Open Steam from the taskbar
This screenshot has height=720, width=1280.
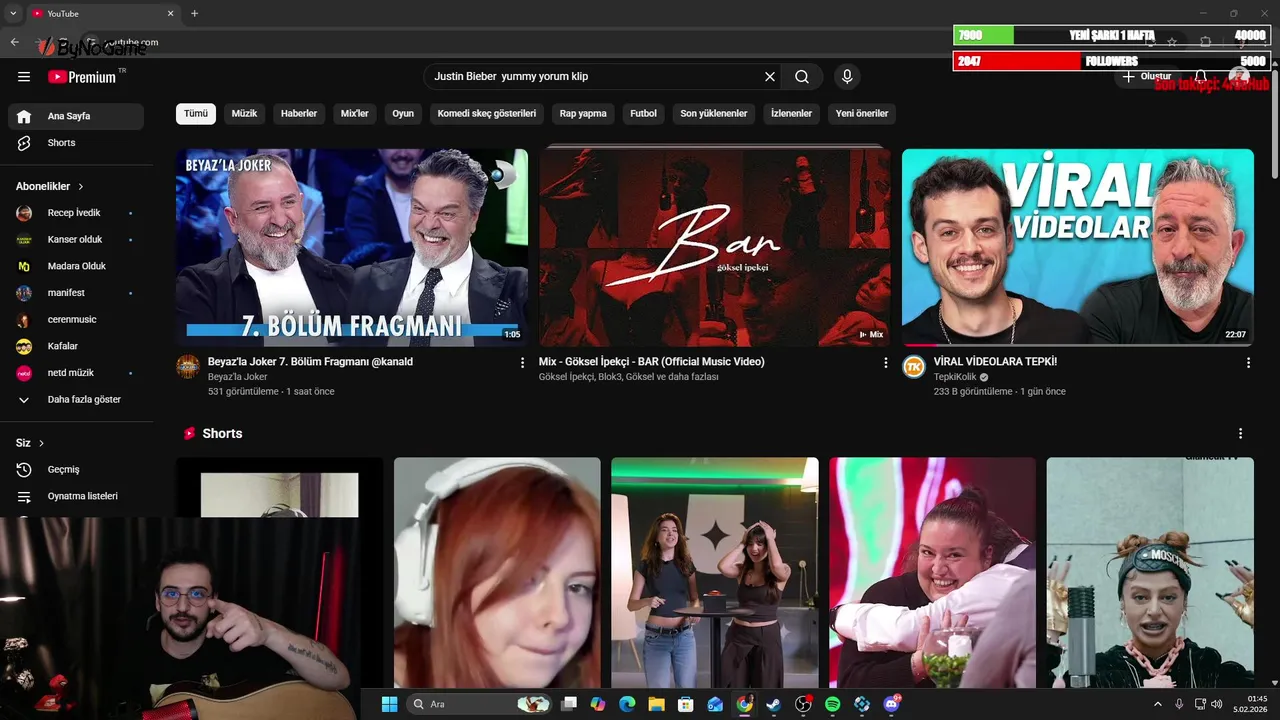coord(774,704)
